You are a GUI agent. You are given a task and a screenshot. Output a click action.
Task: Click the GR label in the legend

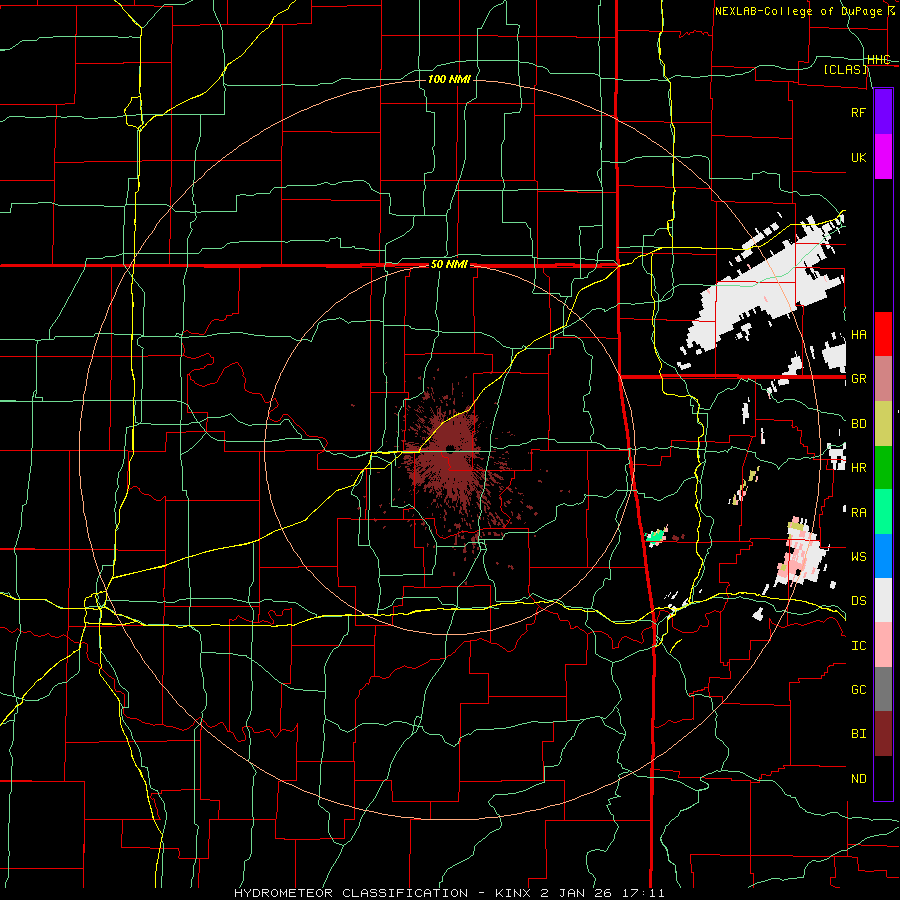coord(859,379)
